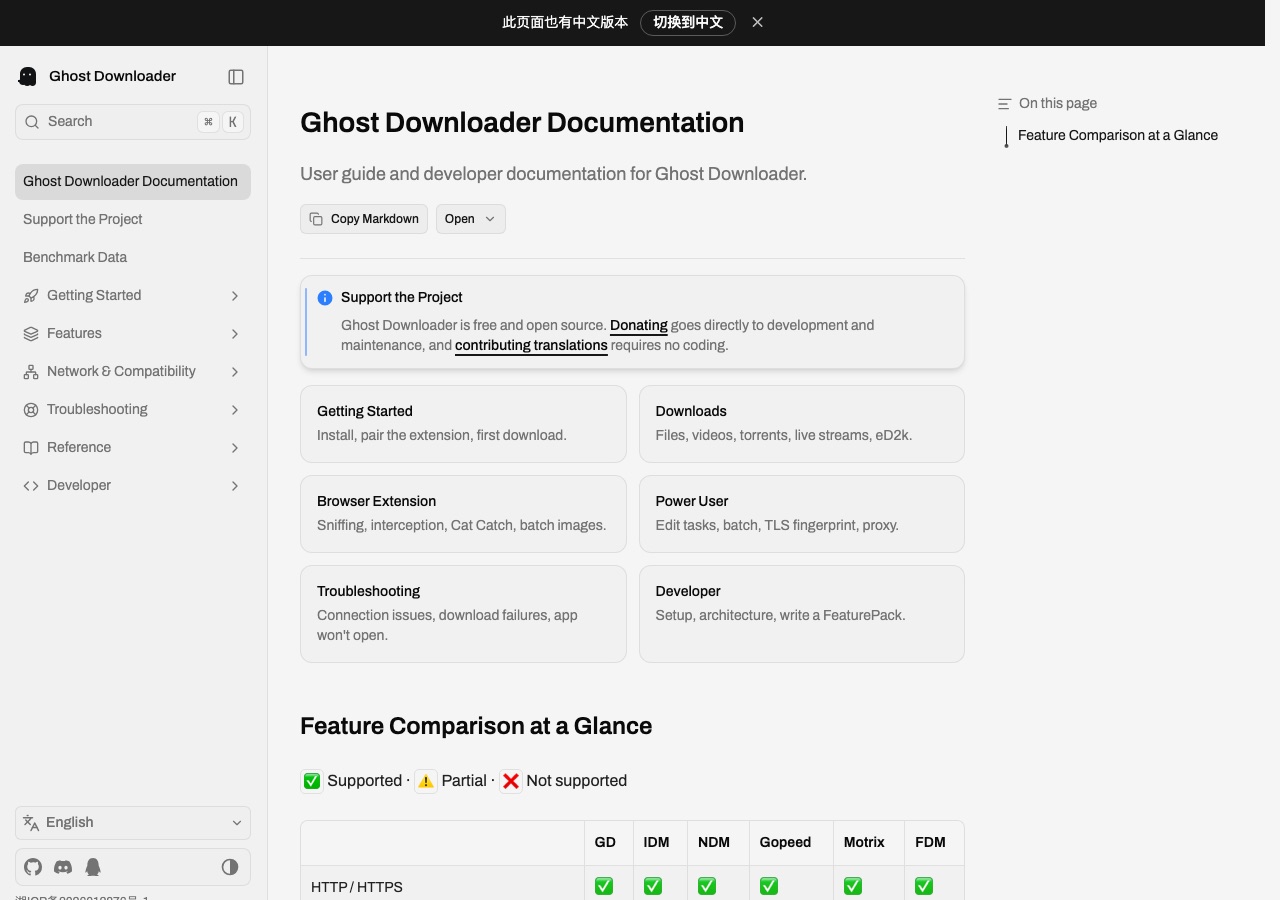The height and width of the screenshot is (900, 1280).
Task: Click the Gopeed column header
Action: click(785, 843)
